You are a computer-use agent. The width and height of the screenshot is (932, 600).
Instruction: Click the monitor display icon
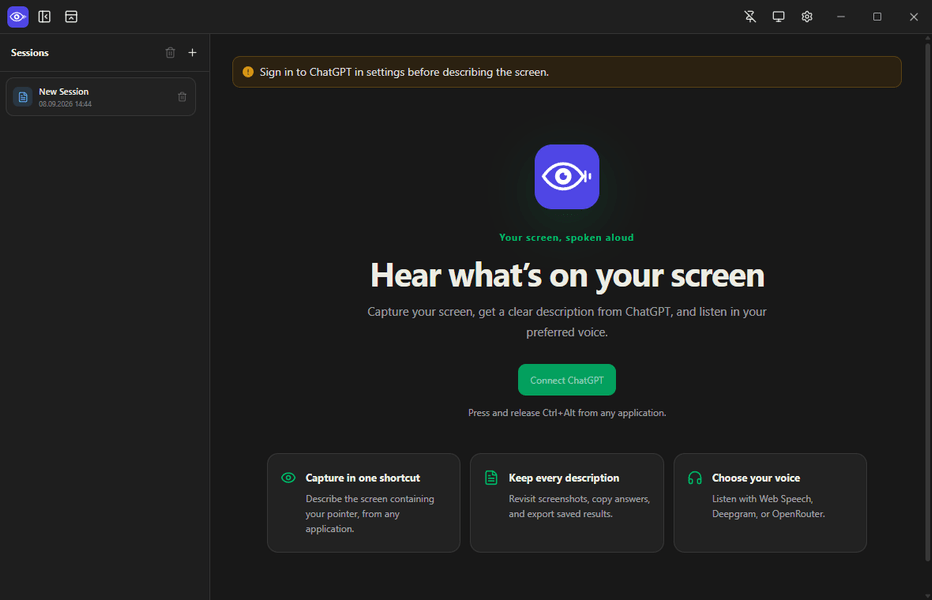pyautogui.click(x=779, y=17)
